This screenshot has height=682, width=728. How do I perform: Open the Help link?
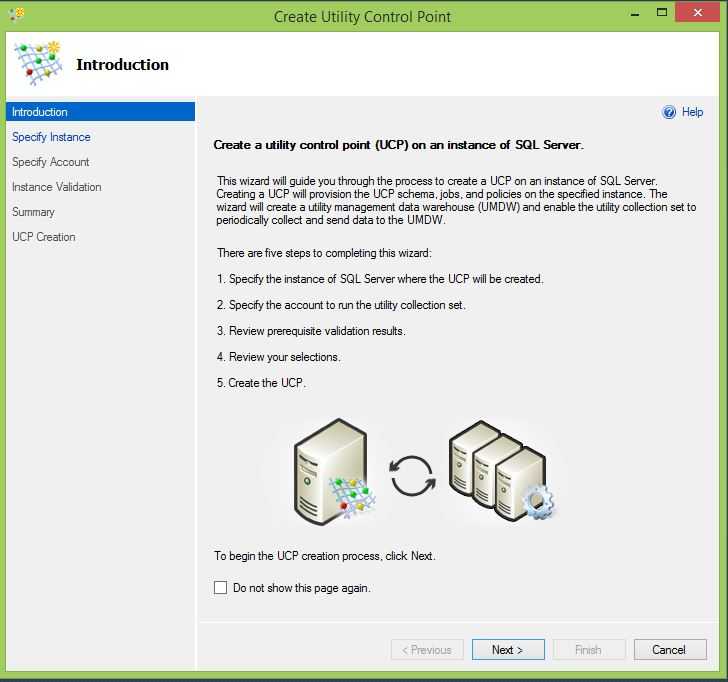pyautogui.click(x=692, y=112)
